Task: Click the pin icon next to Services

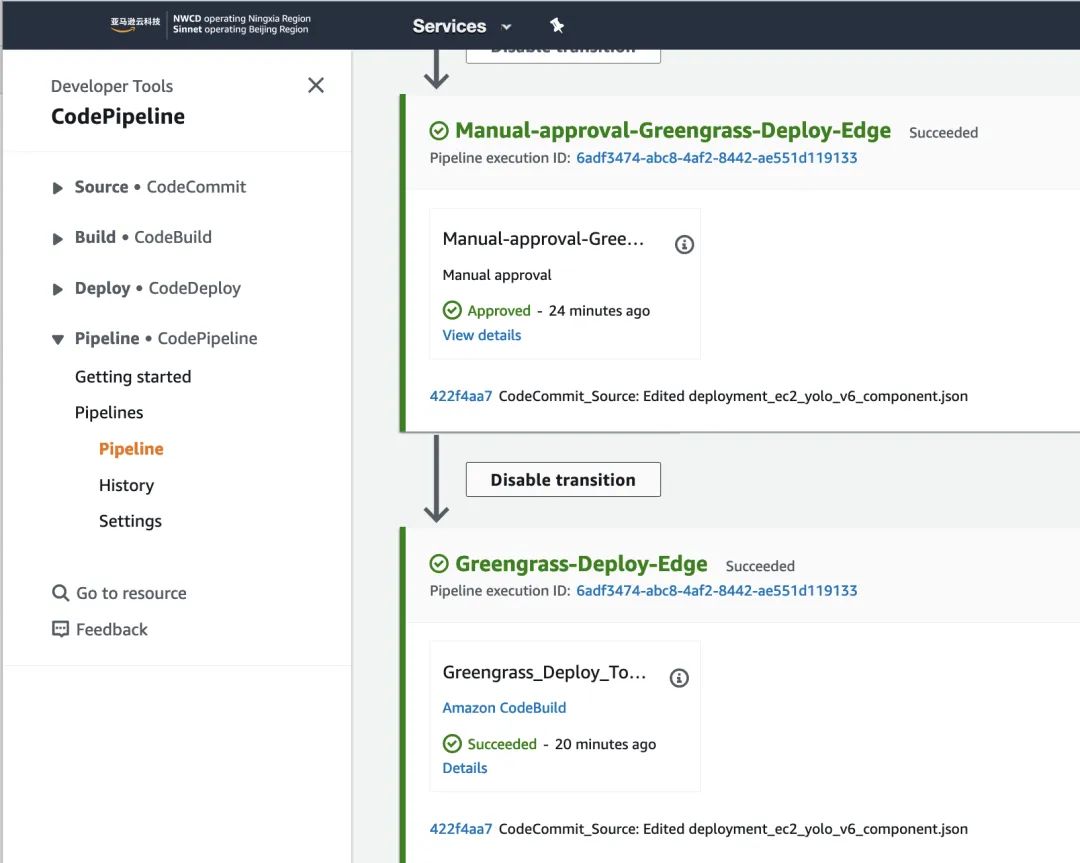Action: point(557,26)
